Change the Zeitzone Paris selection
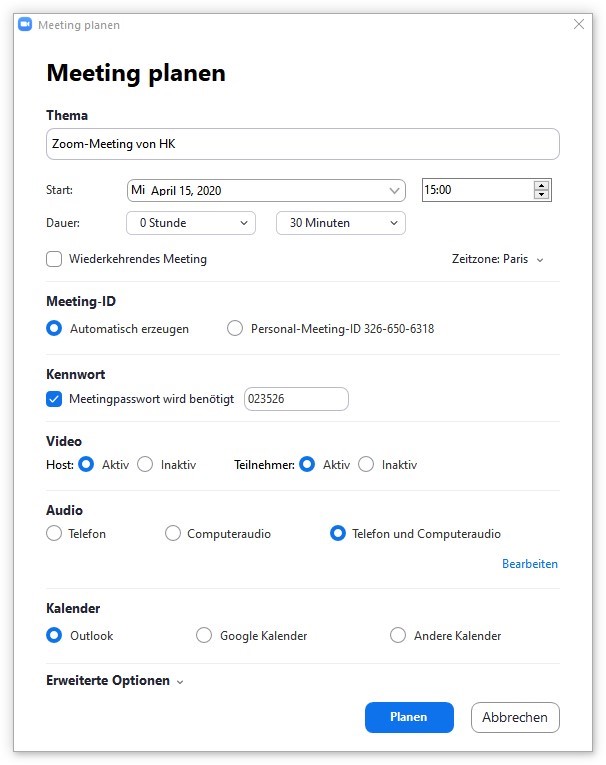 coord(497,259)
